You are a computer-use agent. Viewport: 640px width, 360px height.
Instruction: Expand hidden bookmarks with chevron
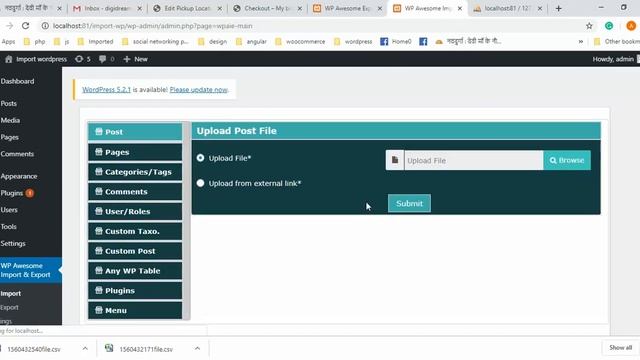click(x=580, y=42)
